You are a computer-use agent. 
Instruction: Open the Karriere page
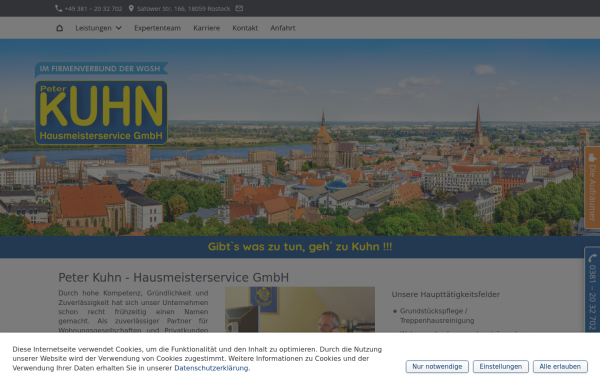[x=207, y=28]
